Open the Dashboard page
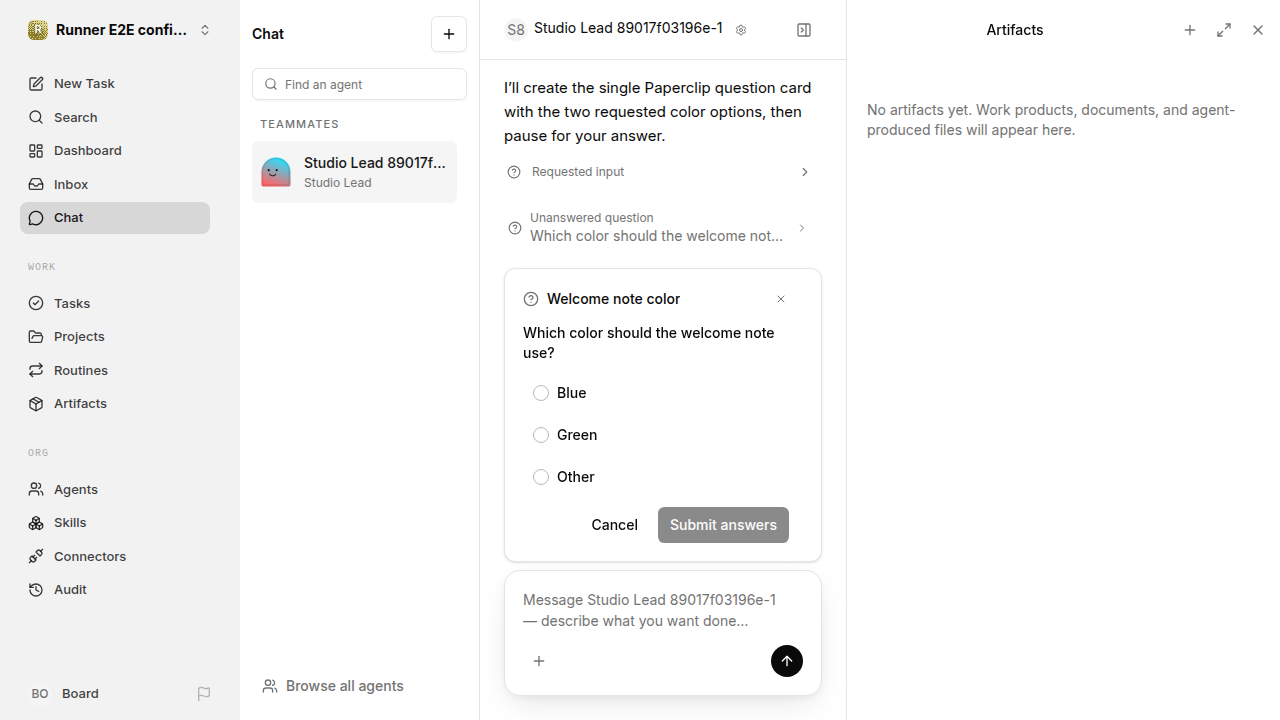 115,151
